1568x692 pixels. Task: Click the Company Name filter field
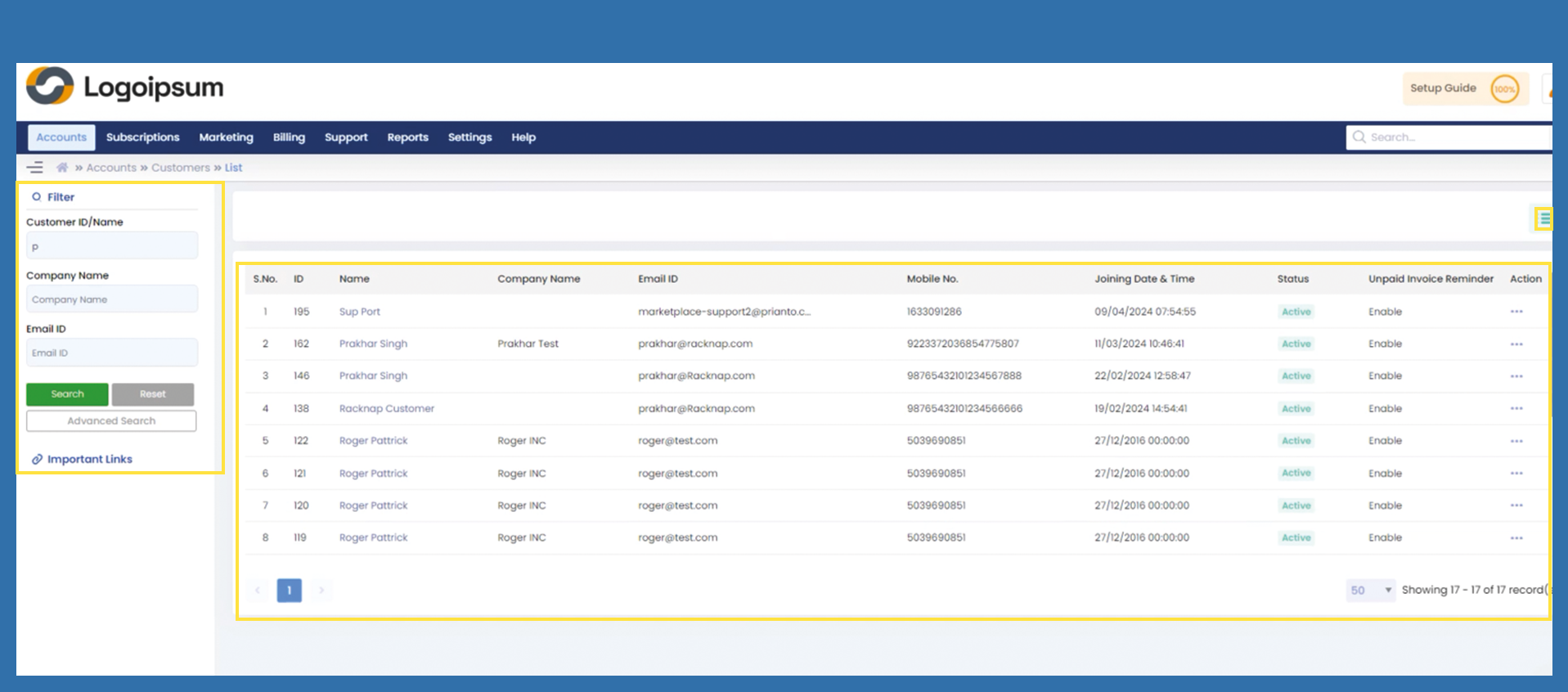point(112,299)
